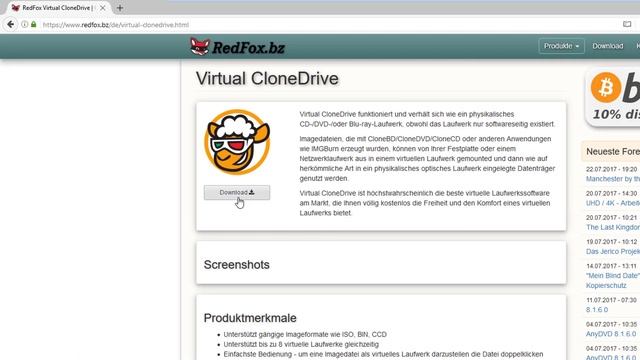
Task: Click the Virtual CloneDrive page title
Action: pyautogui.click(x=267, y=78)
